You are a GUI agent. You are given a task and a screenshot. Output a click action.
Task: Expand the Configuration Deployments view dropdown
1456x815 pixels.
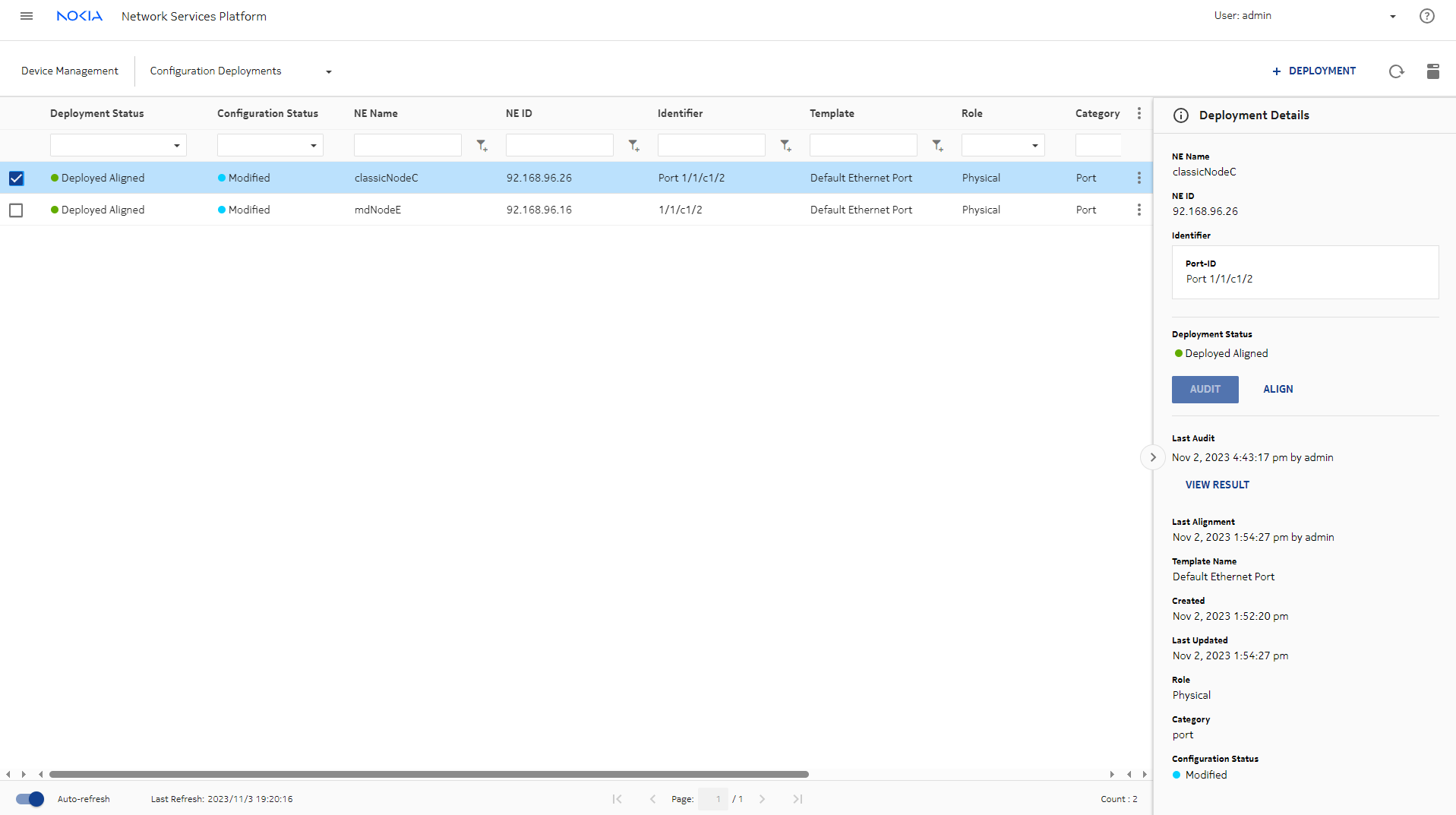coord(328,71)
